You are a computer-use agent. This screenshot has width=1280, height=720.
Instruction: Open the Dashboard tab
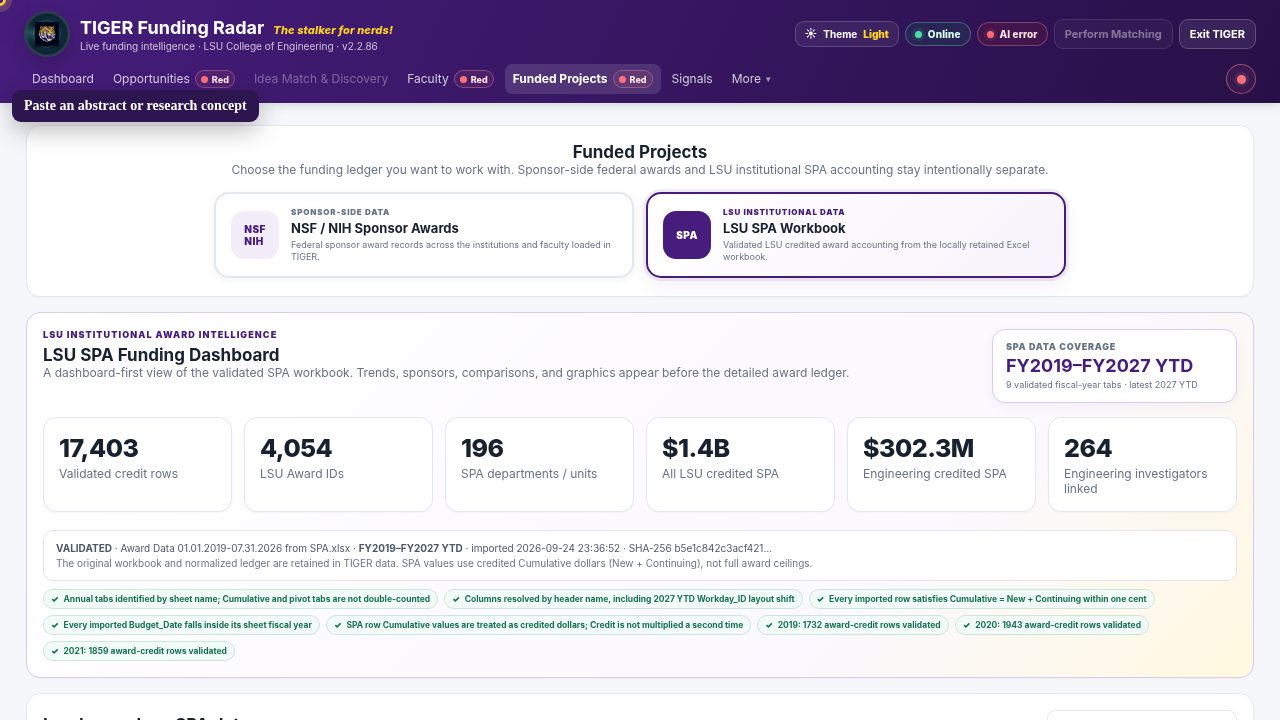pos(63,79)
